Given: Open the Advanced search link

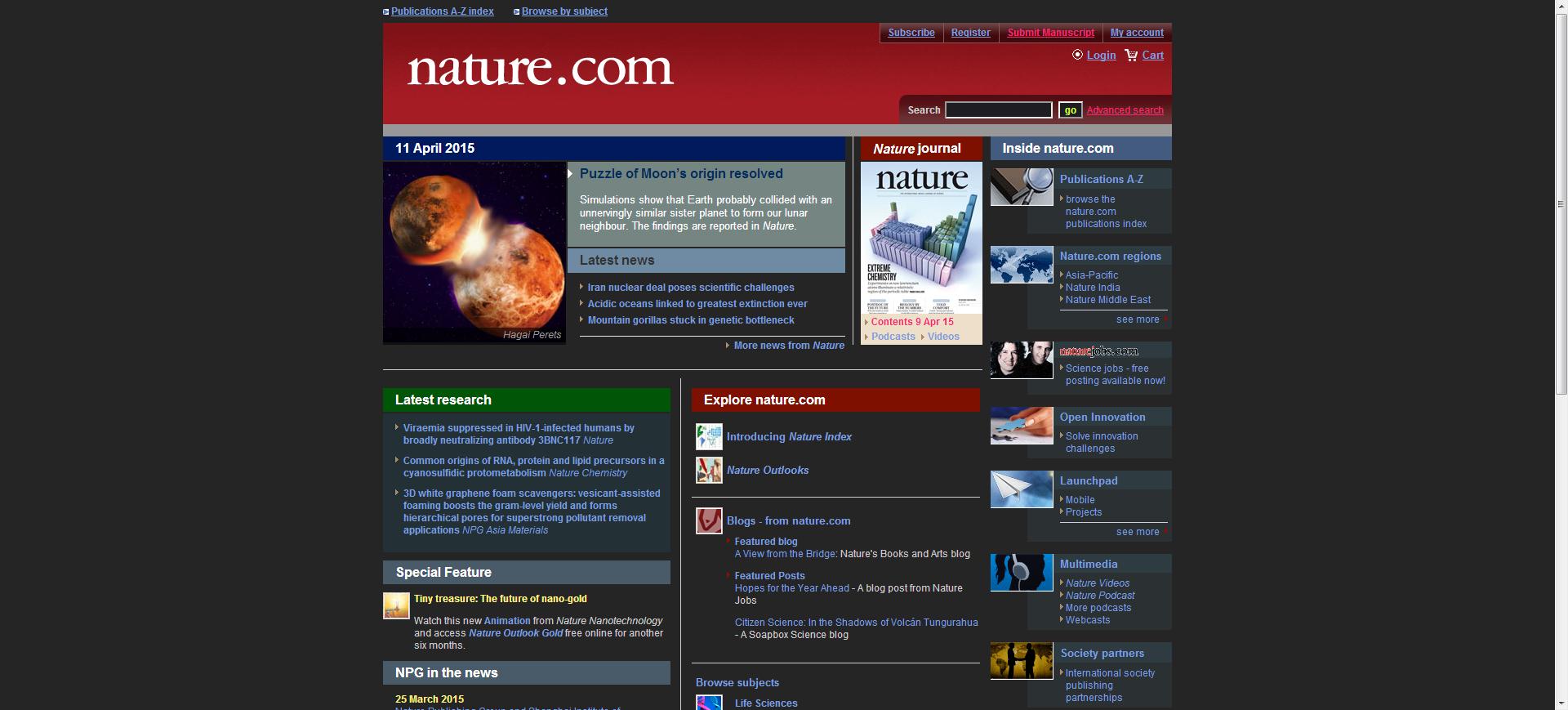Looking at the screenshot, I should [x=1125, y=110].
